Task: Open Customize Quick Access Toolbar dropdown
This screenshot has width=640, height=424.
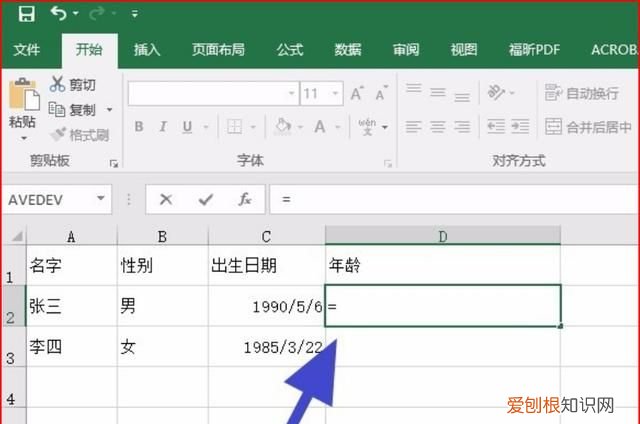Action: pos(134,14)
